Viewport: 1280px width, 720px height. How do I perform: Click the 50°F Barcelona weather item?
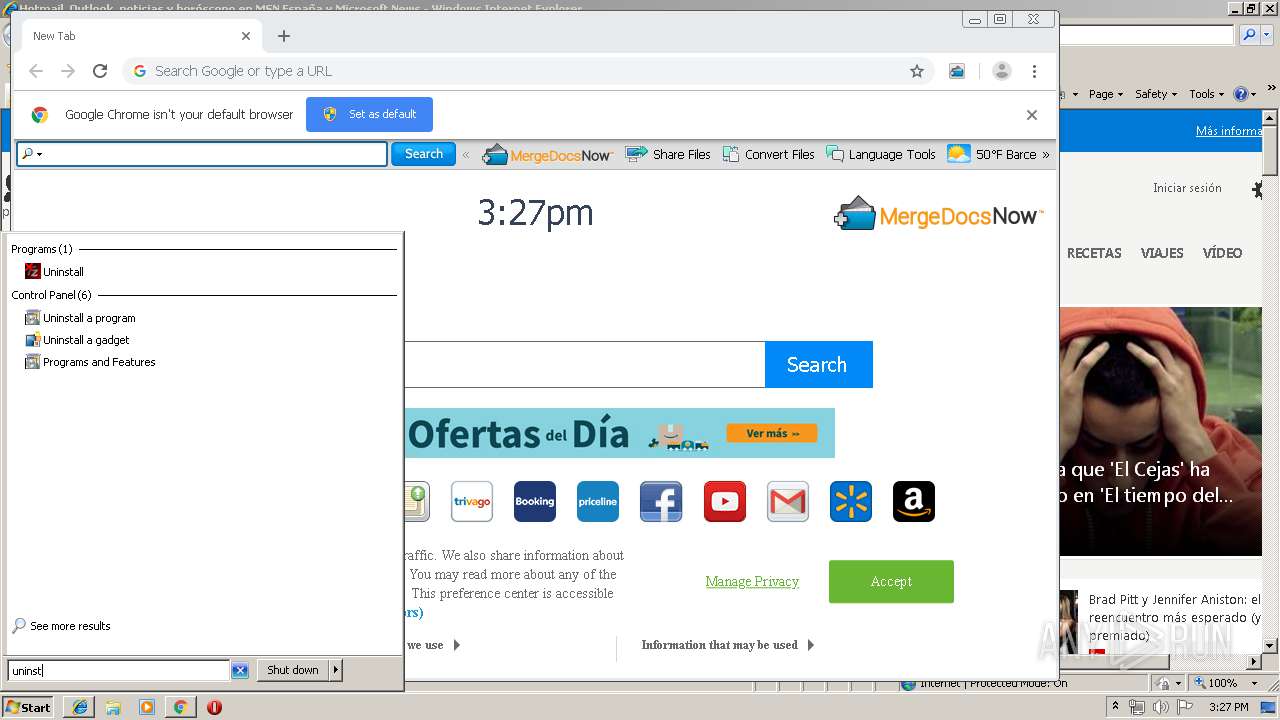[992, 155]
